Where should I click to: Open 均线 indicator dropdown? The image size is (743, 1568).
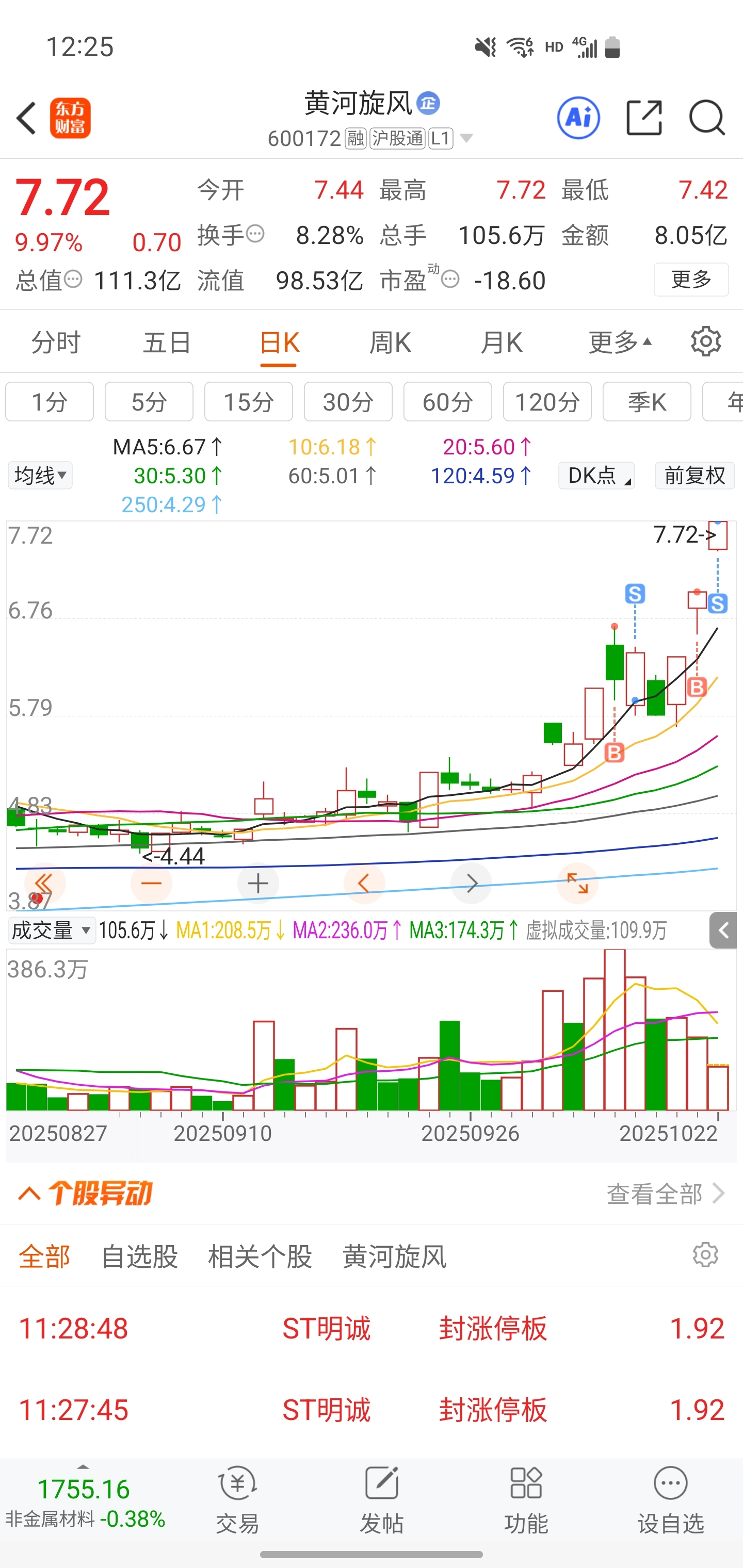coord(40,475)
